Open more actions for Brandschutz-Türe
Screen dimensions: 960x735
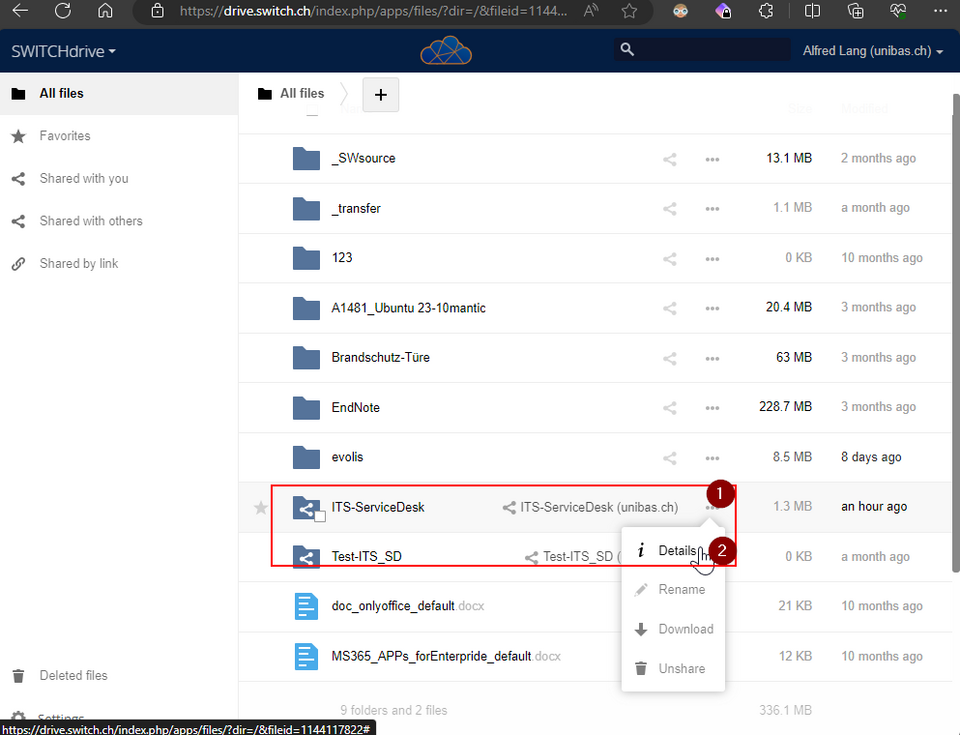(712, 358)
